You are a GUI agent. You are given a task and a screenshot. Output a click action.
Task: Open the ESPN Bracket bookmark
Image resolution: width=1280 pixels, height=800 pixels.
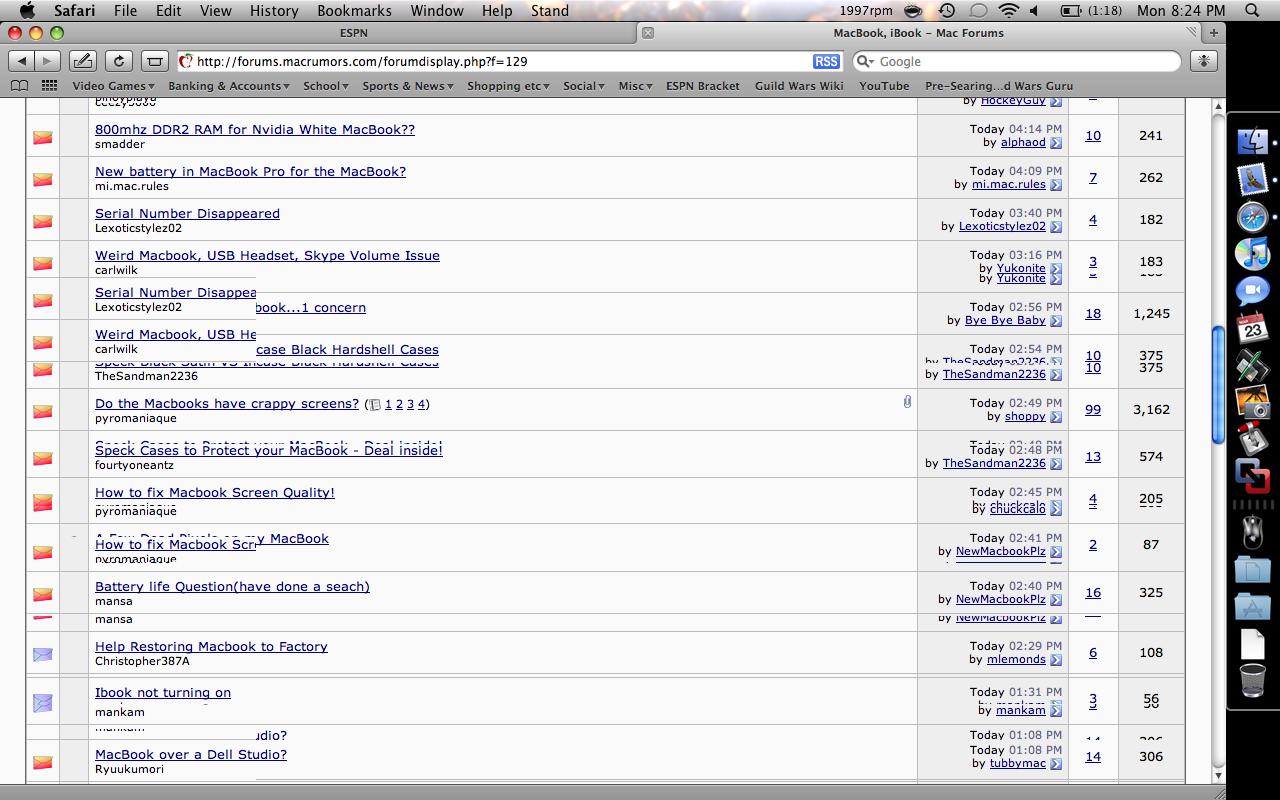pos(703,86)
